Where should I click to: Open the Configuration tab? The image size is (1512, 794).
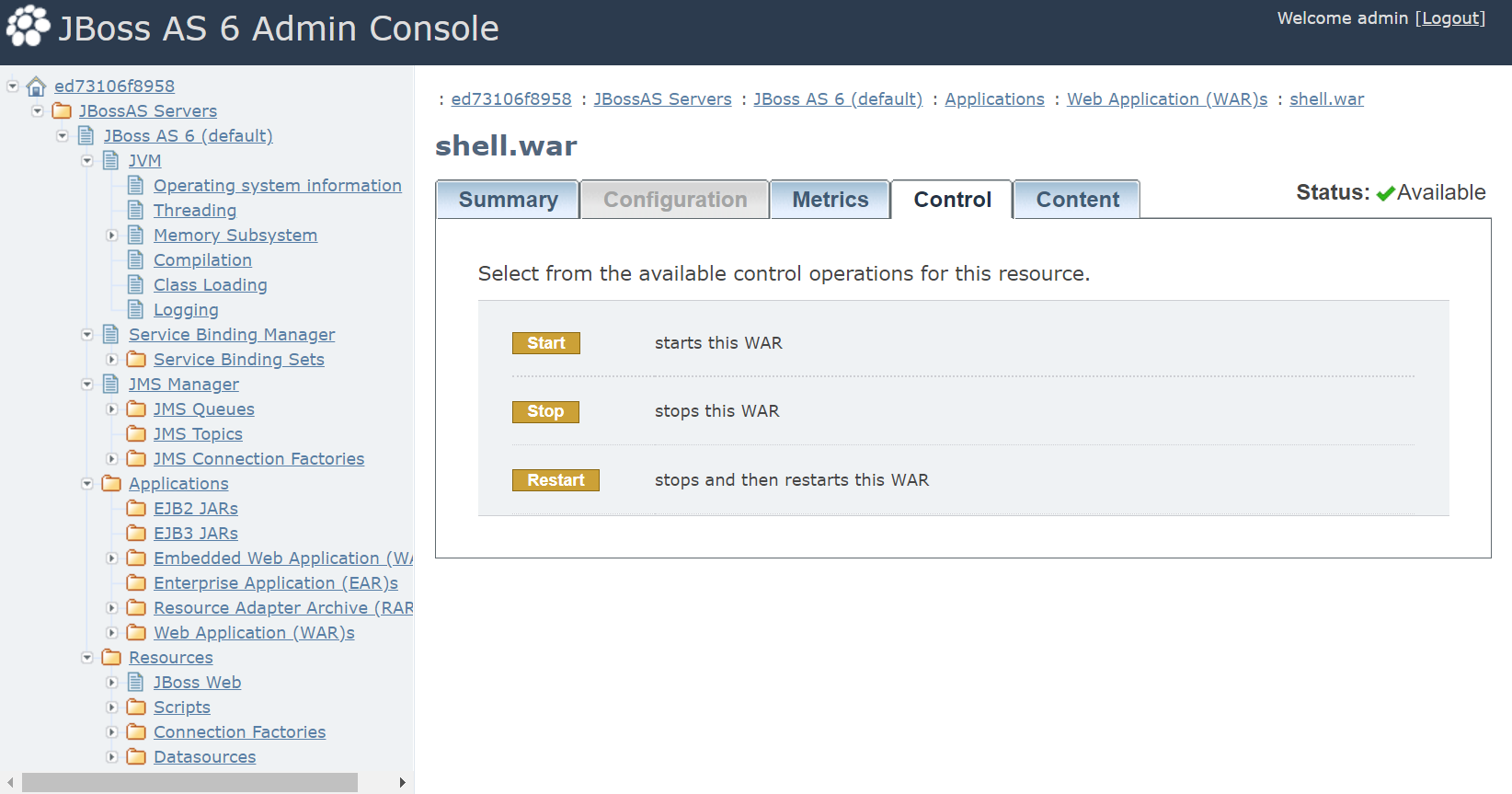[675, 200]
